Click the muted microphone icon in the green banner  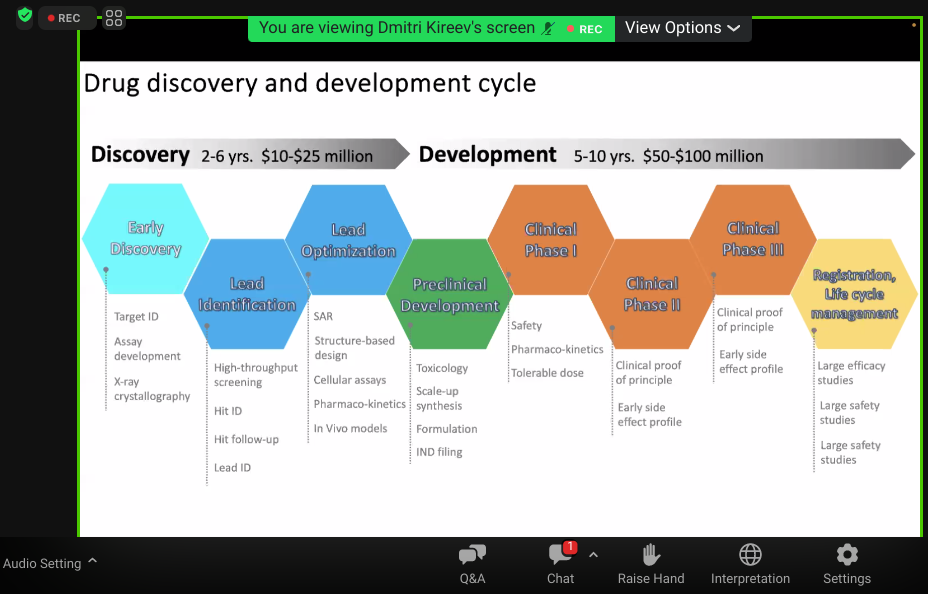click(548, 29)
